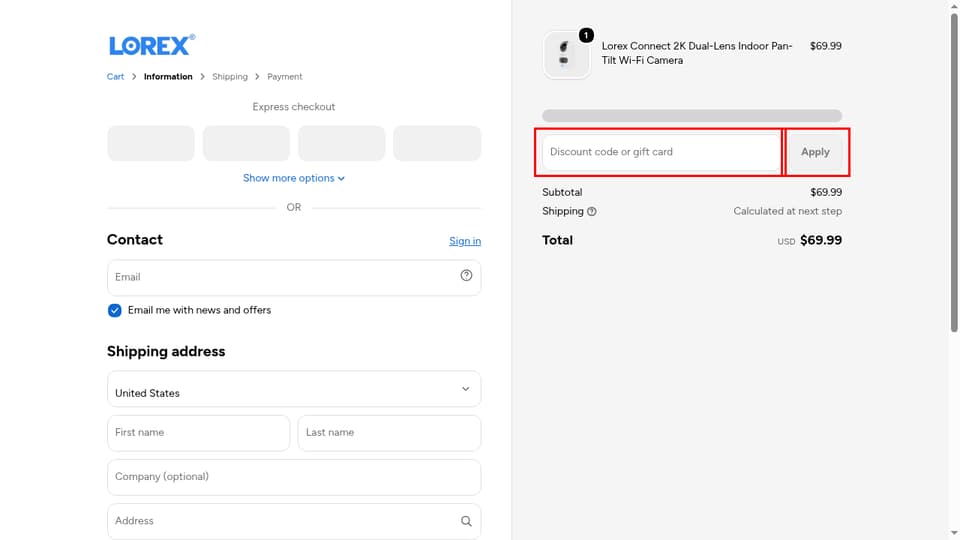Screen dimensions: 960x540
Task: Focus the Address input field
Action: 294,521
